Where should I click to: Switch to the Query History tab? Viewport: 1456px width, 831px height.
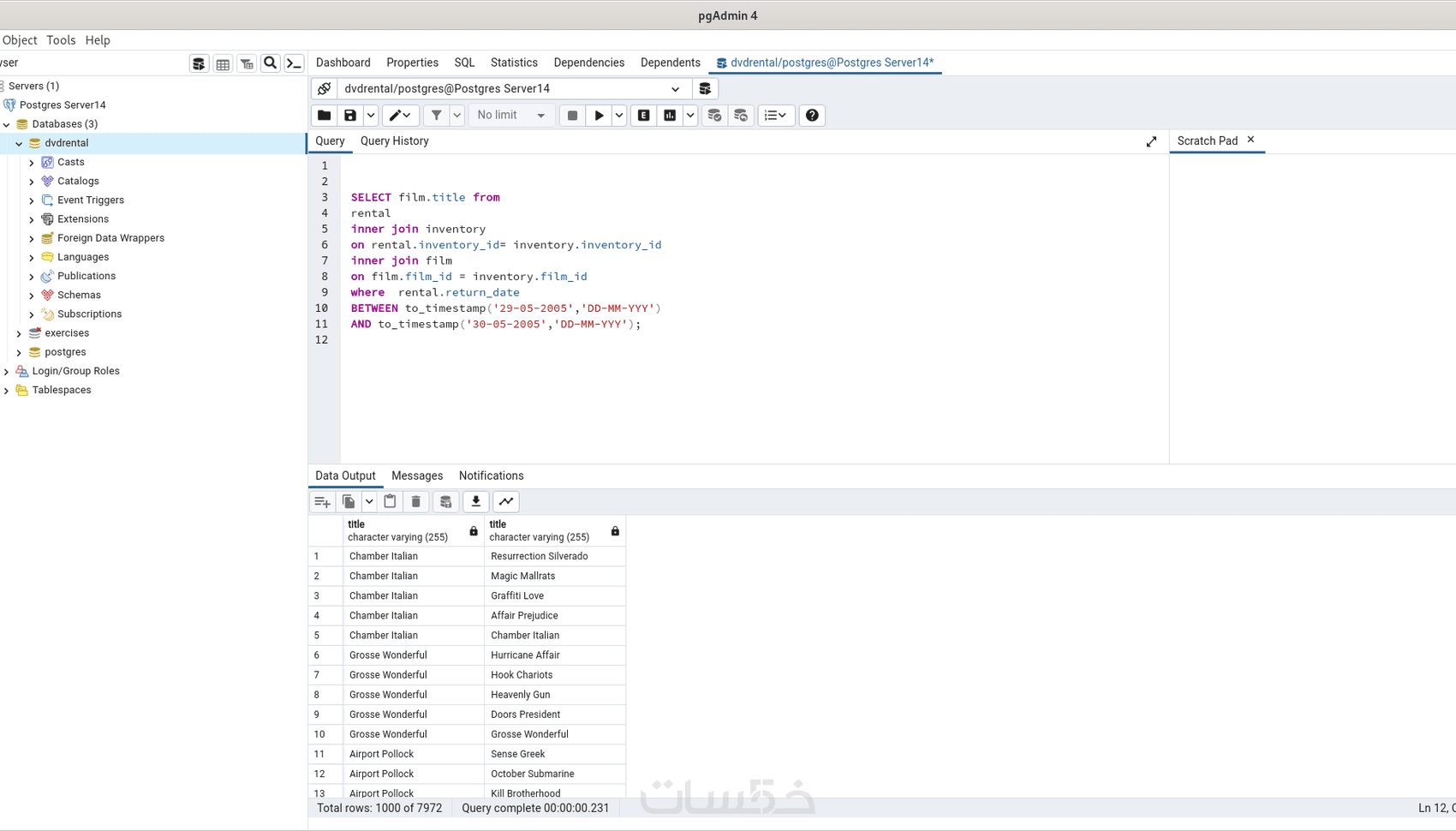[394, 140]
